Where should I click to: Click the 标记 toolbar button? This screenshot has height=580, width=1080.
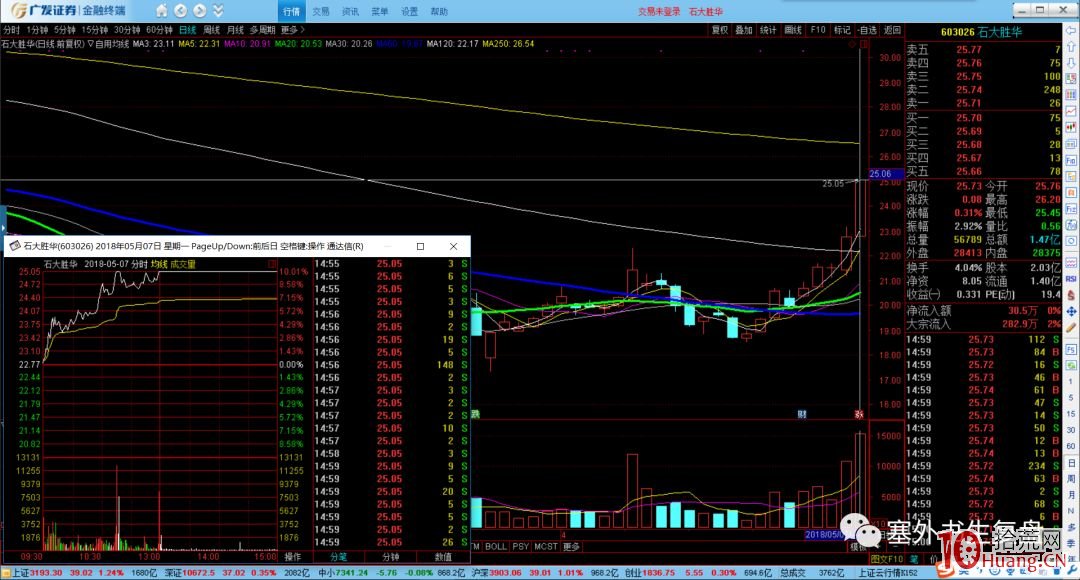842,30
